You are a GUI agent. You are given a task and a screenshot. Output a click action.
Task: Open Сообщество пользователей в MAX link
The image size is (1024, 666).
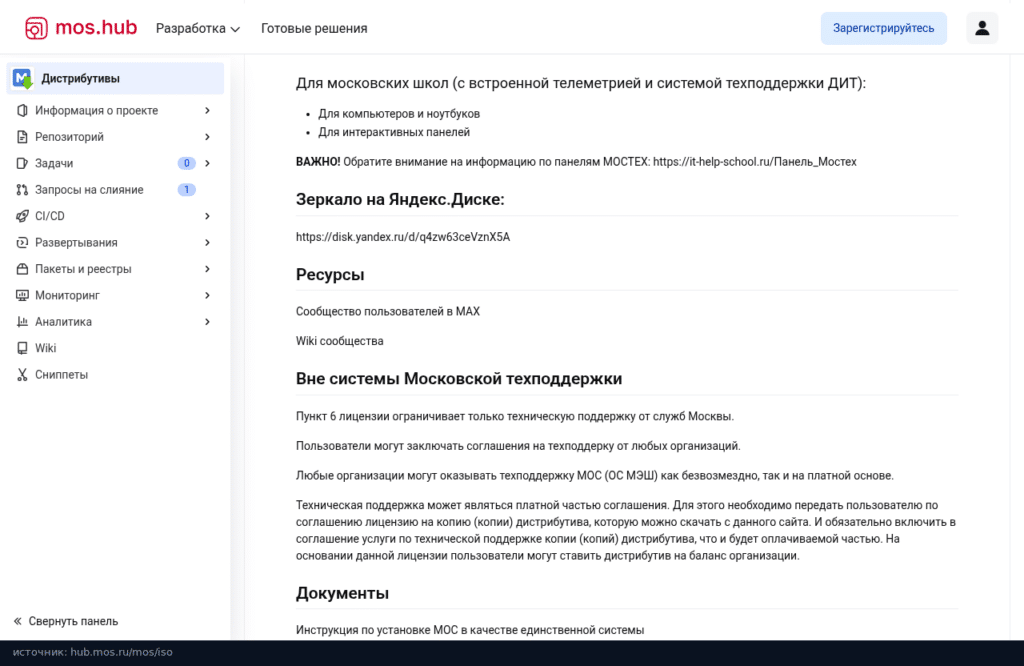pos(388,311)
